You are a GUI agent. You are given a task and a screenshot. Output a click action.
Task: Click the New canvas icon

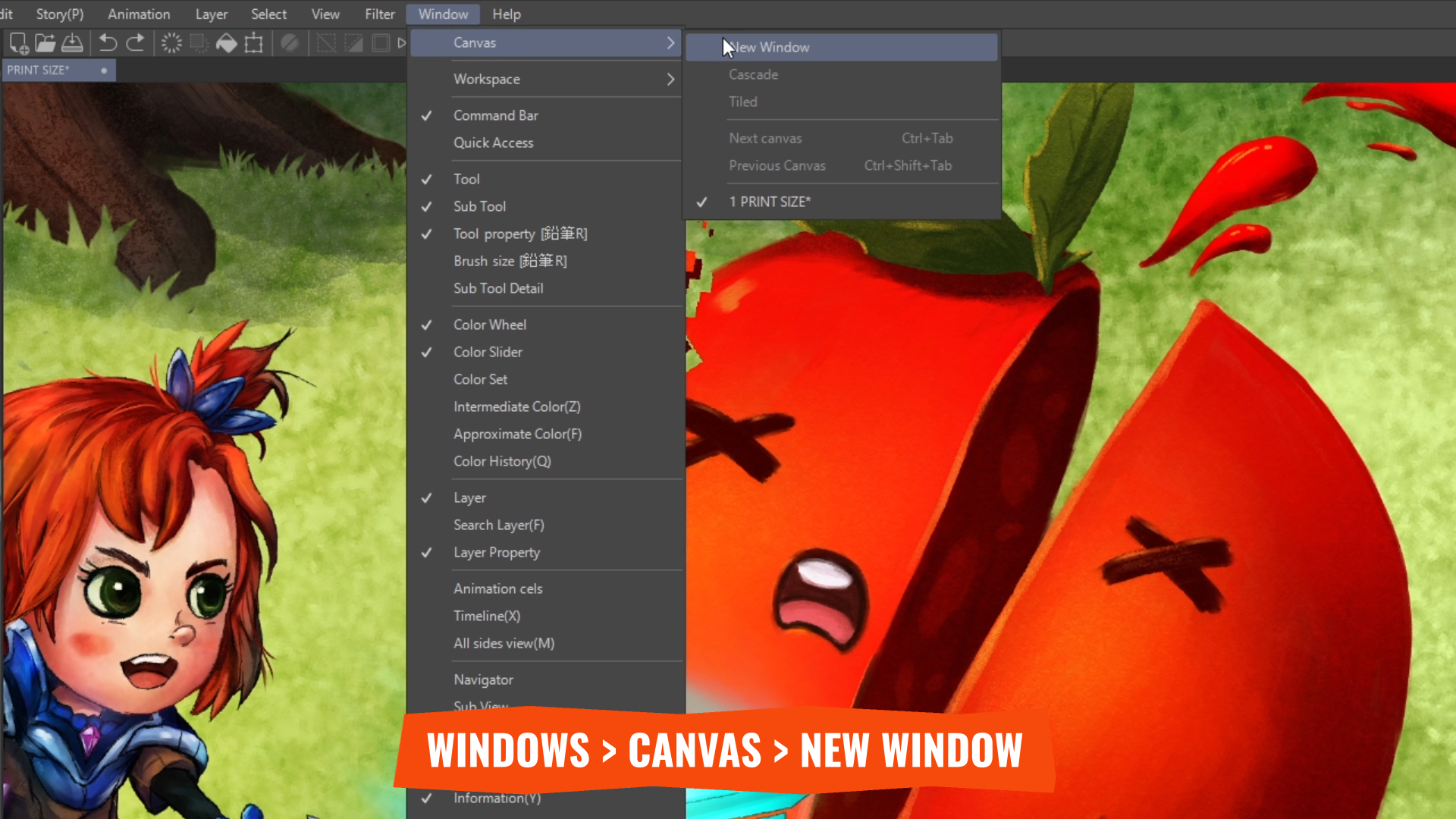click(x=18, y=43)
